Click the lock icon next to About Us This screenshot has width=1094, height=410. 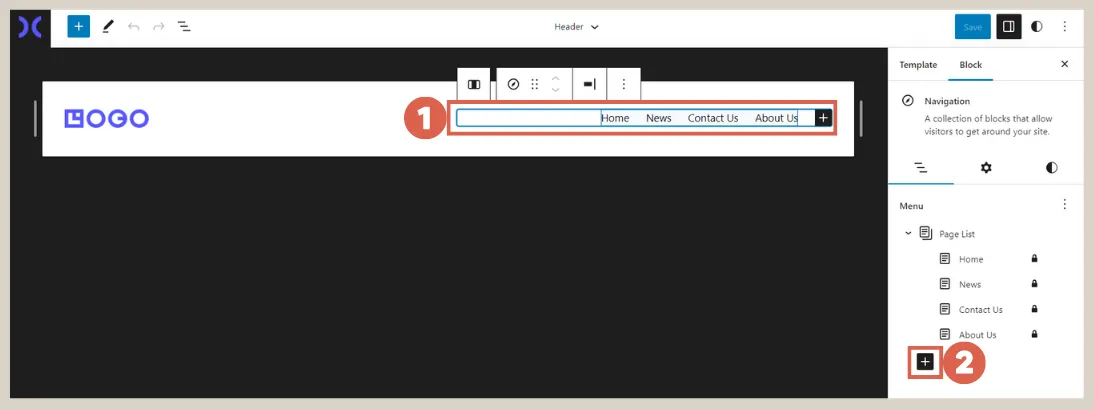click(x=1034, y=334)
